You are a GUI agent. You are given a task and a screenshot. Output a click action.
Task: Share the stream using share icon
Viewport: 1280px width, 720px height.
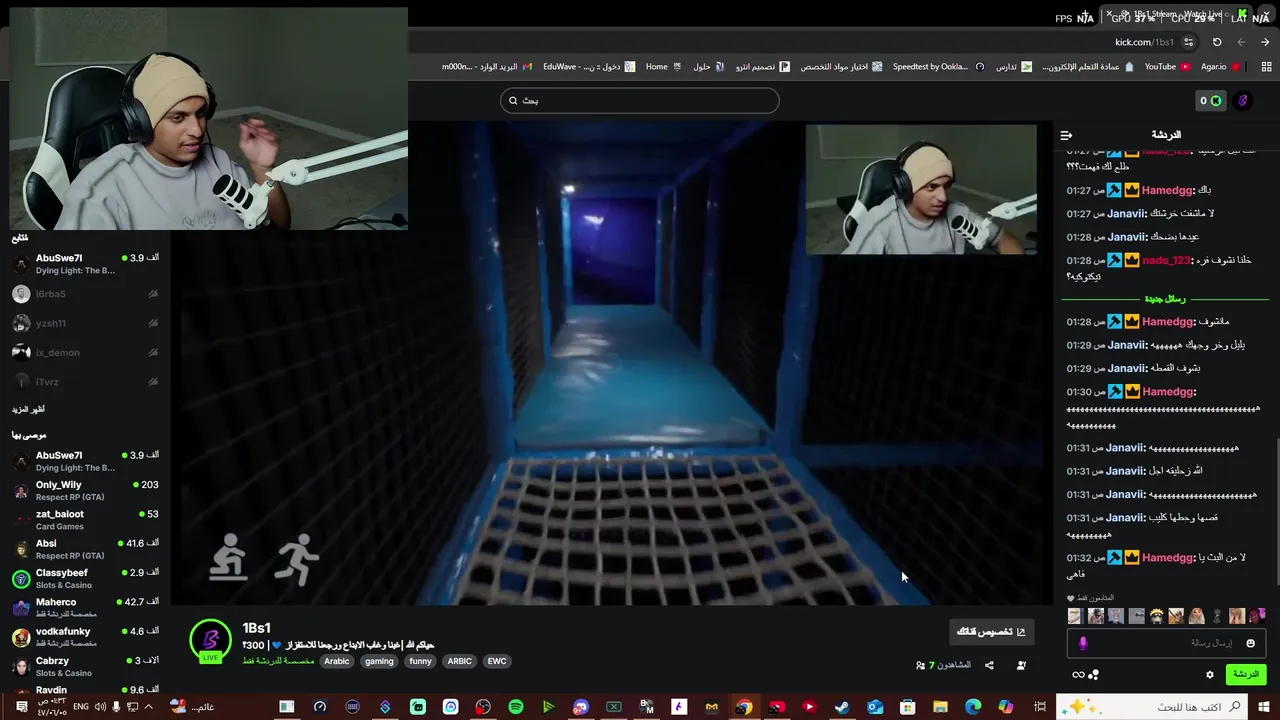(989, 665)
